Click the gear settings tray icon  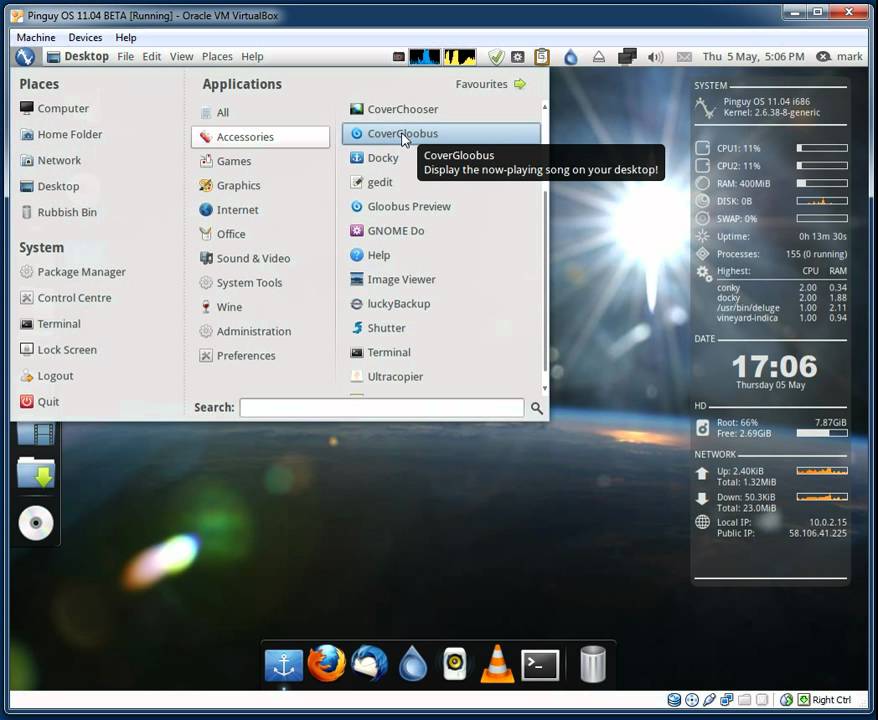tap(518, 57)
